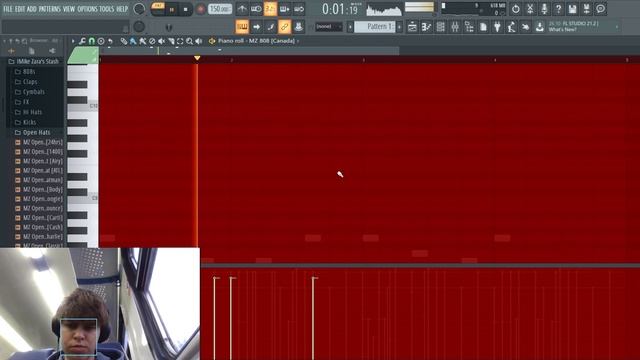This screenshot has width=640, height=360.
Task: Open the VIEW menu
Action: click(x=69, y=9)
